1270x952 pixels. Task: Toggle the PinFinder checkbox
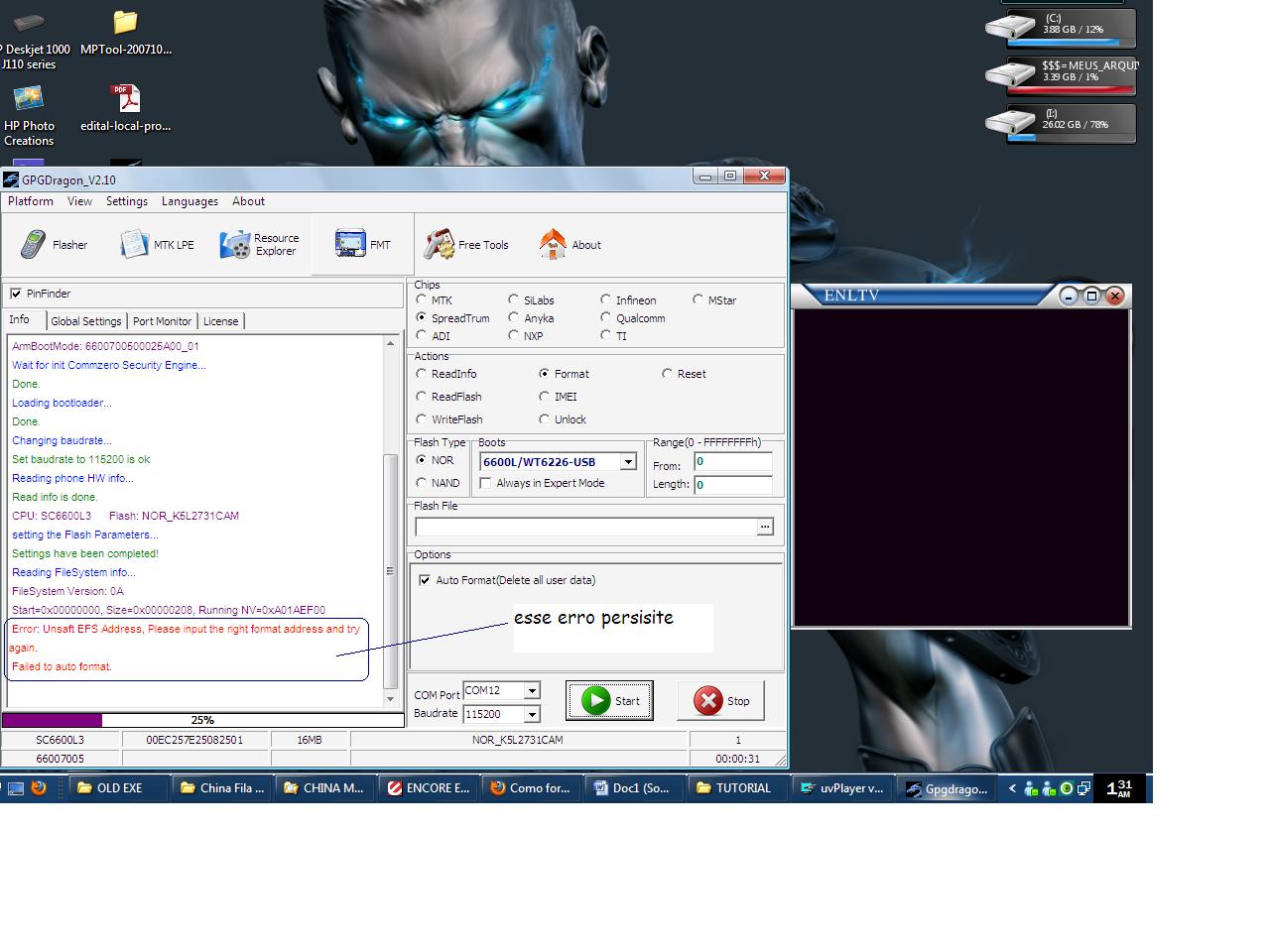(16, 294)
